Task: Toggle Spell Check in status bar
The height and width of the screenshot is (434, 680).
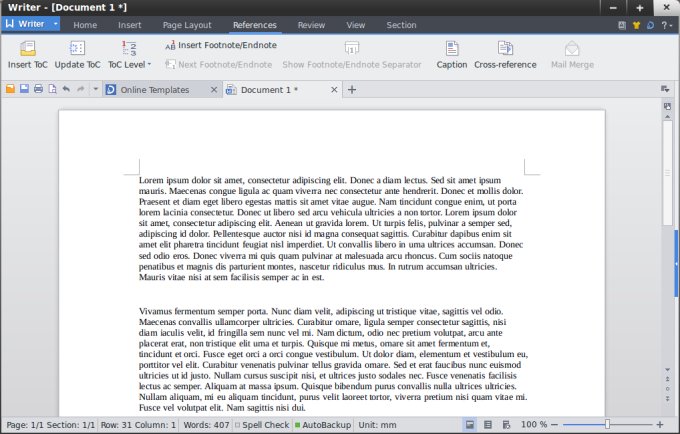Action: 262,425
